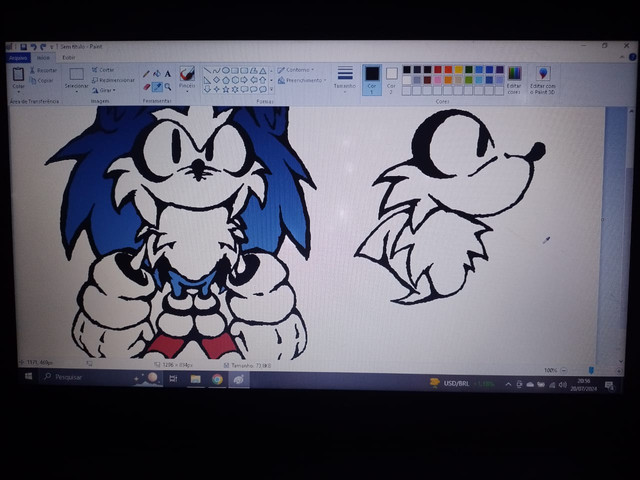Screen dimensions: 640x480
Task: Open Google Chrome from taskbar
Action: pyautogui.click(x=217, y=379)
